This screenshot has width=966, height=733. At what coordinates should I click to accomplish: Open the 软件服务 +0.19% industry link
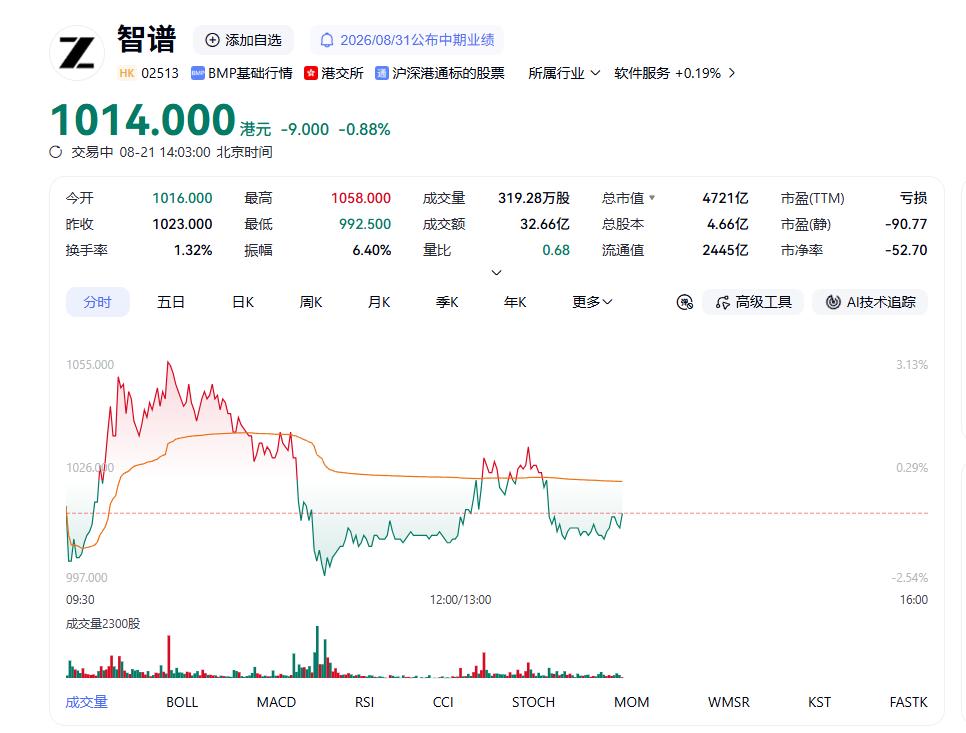tap(675, 73)
